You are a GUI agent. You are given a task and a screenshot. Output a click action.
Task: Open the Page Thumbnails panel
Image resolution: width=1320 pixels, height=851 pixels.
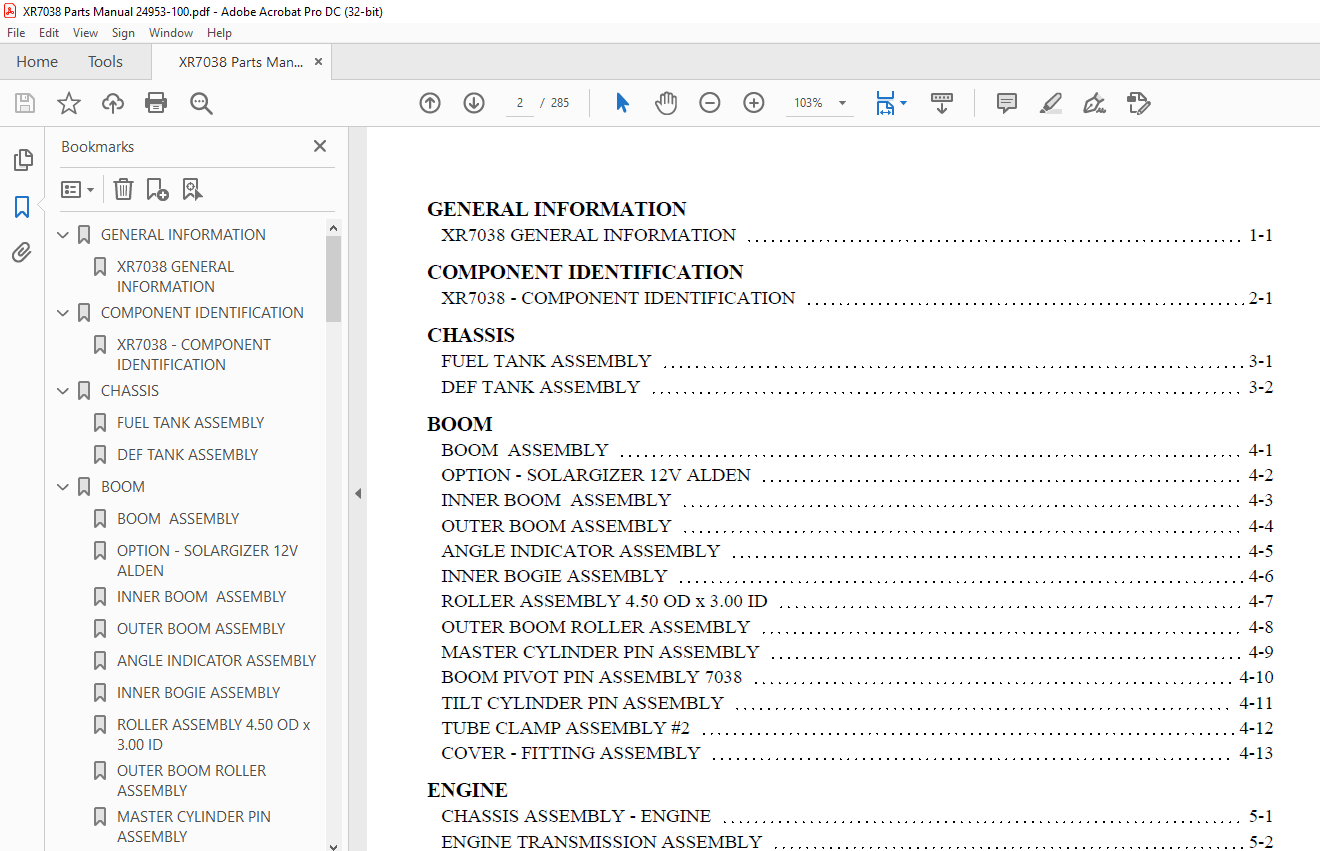point(22,160)
